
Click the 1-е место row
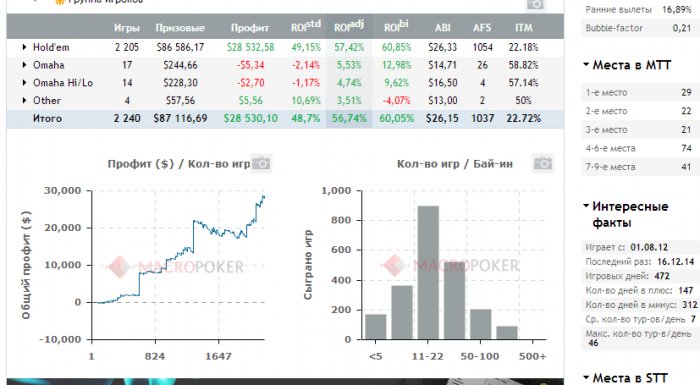(639, 92)
